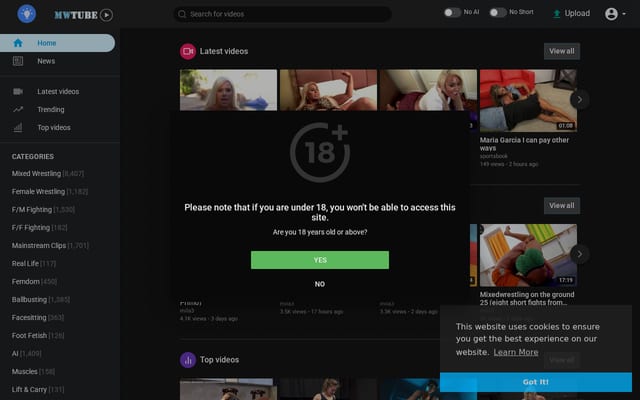The width and height of the screenshot is (640, 400).
Task: Click the lightbulb theme icon
Action: pyautogui.click(x=27, y=14)
